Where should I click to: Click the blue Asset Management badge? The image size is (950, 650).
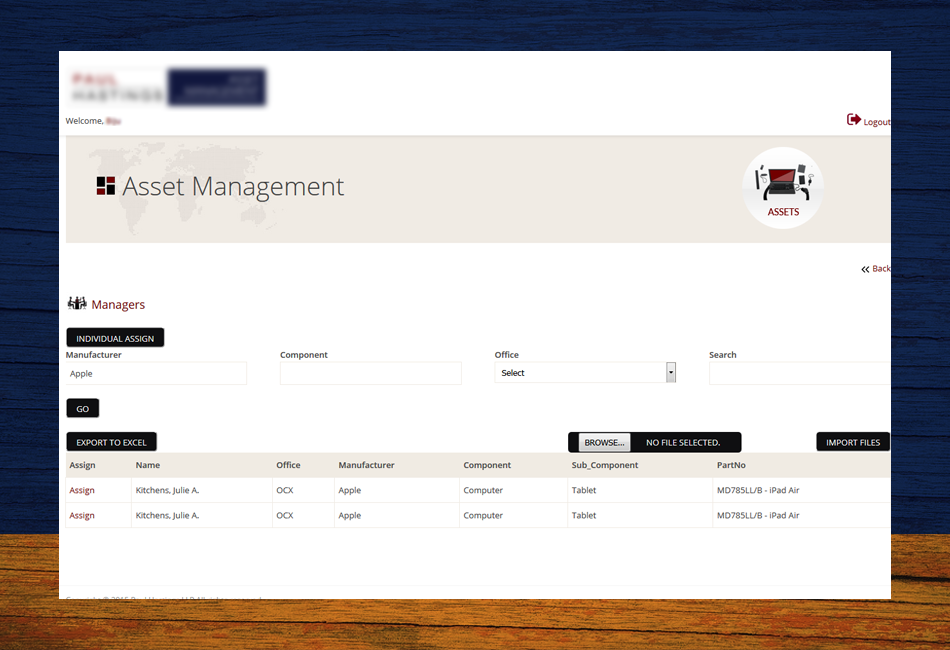pyautogui.click(x=217, y=87)
